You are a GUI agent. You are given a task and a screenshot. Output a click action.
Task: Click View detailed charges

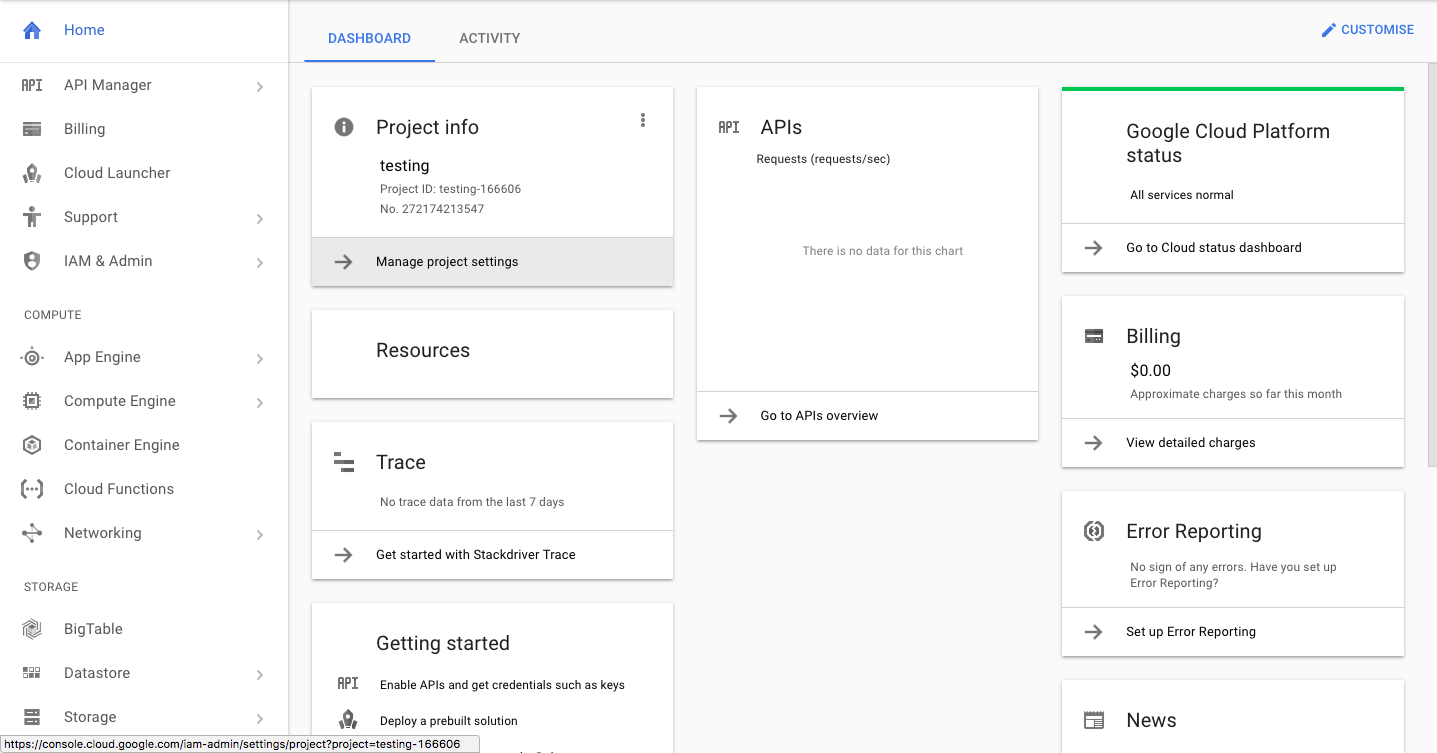(1232, 443)
